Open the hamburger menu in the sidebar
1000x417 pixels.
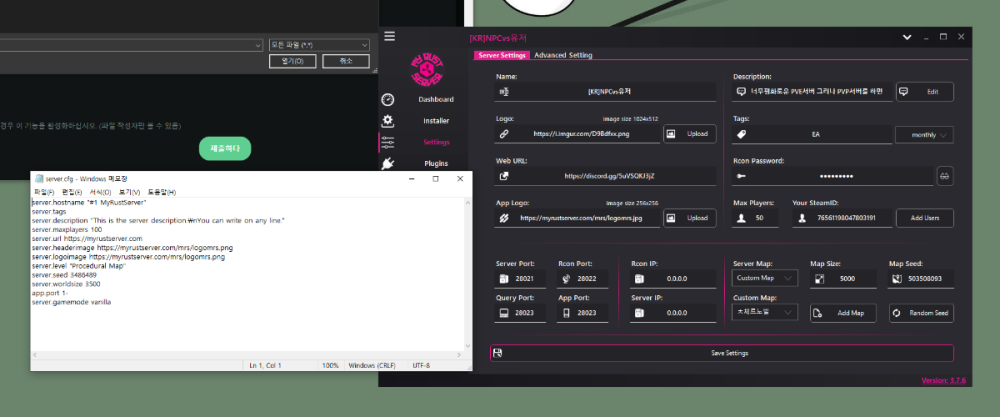point(389,37)
